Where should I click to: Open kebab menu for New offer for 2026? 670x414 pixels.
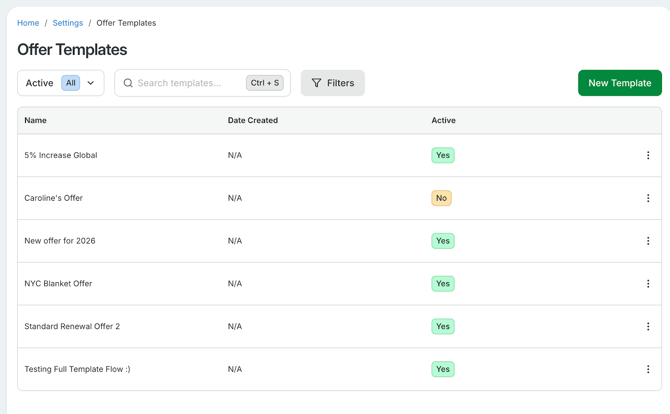648,241
